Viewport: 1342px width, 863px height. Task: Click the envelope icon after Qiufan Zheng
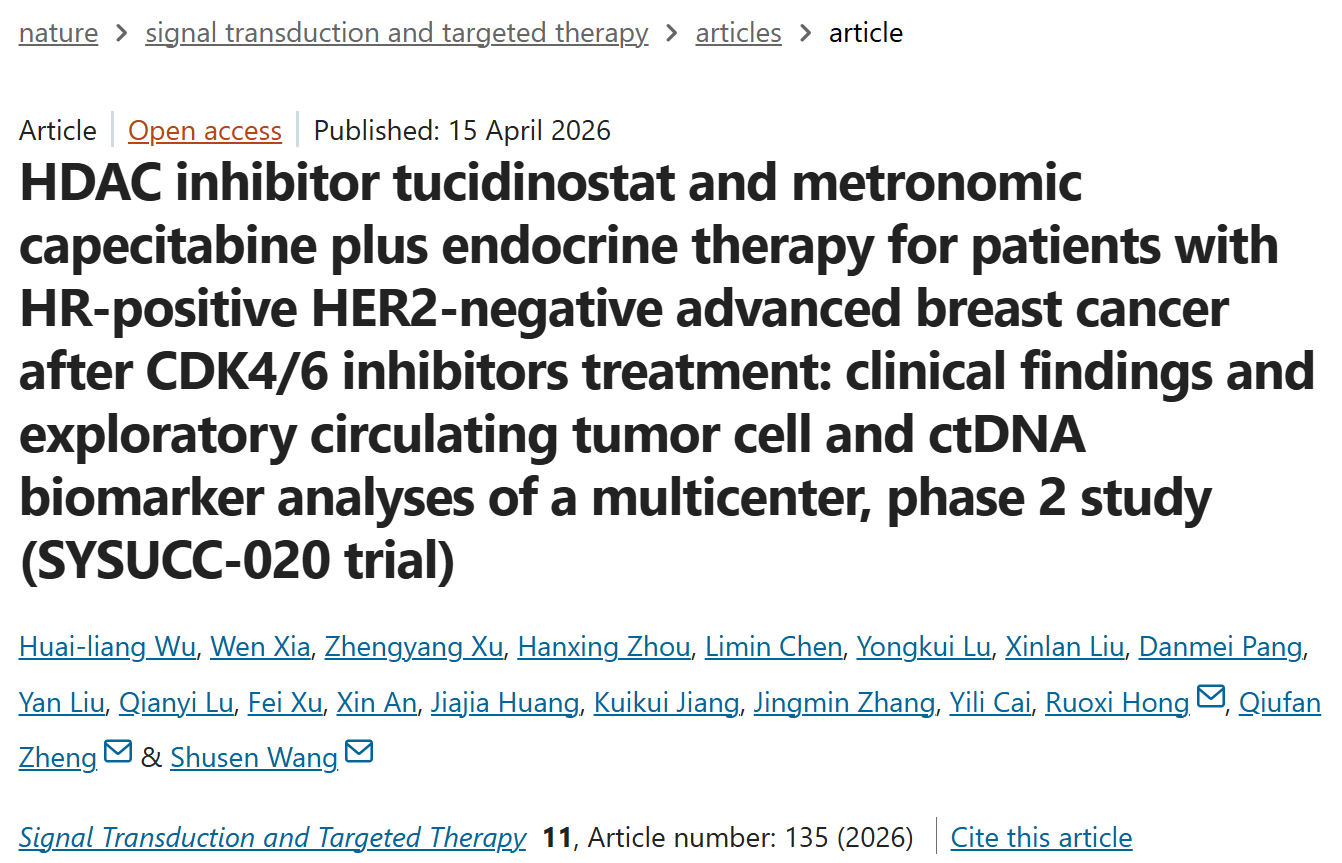coord(118,752)
